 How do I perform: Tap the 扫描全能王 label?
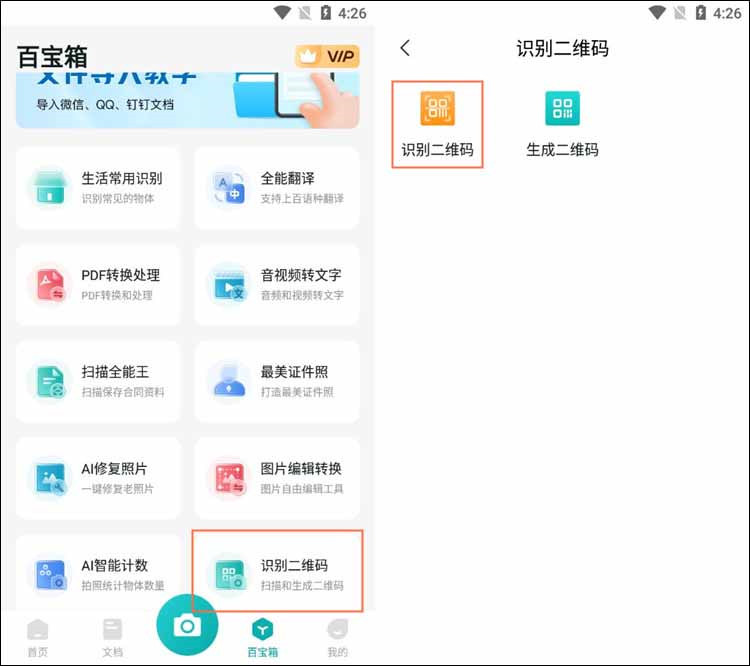[x=115, y=372]
